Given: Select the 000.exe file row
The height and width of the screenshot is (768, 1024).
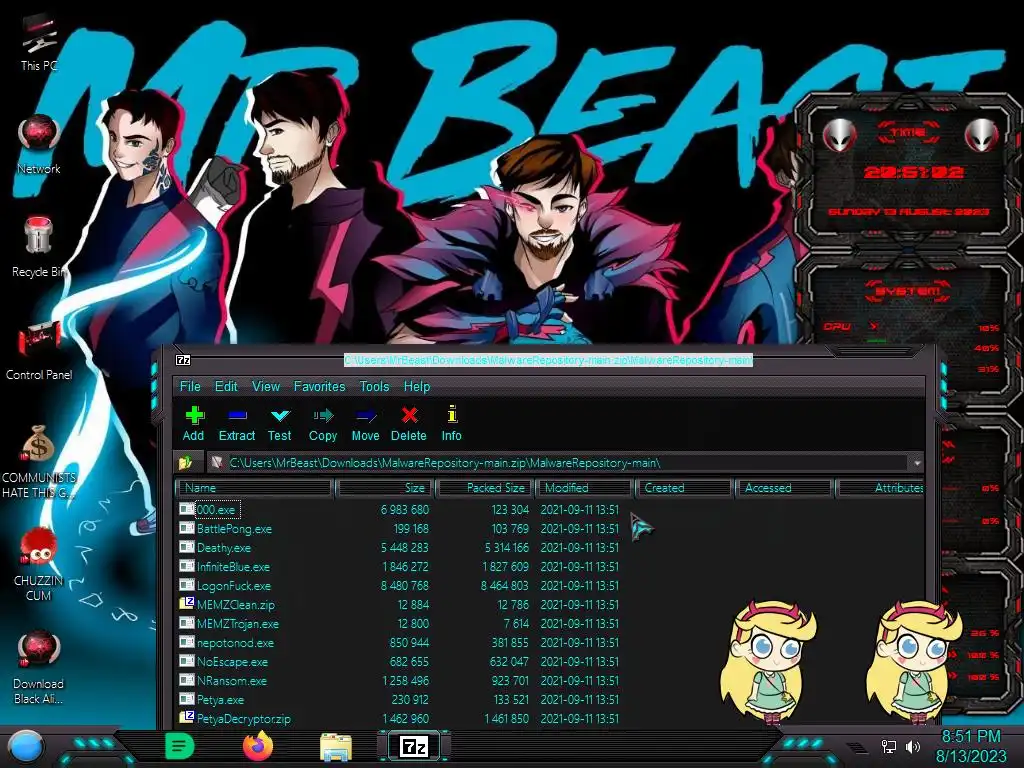Looking at the screenshot, I should [399, 509].
